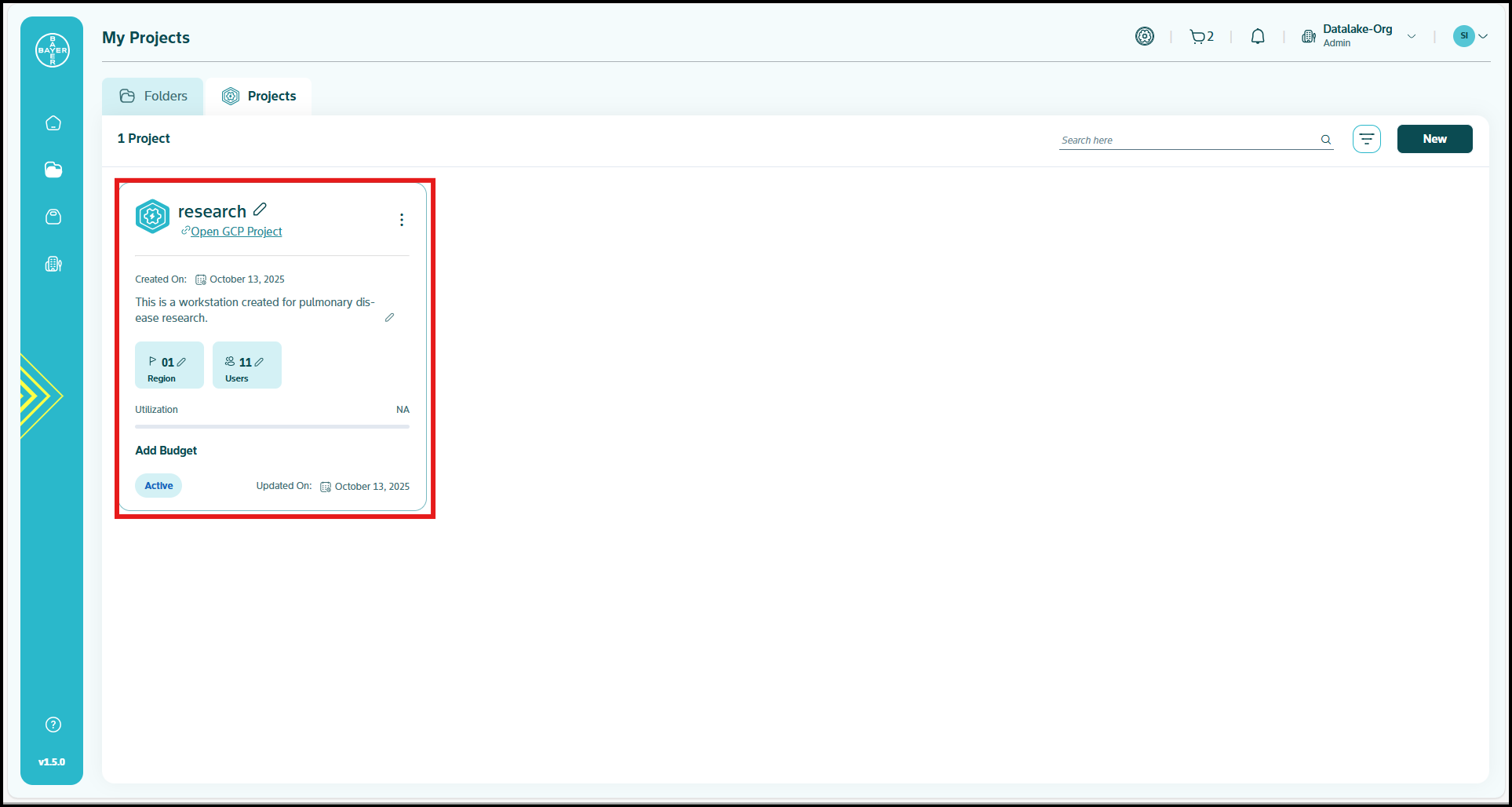This screenshot has width=1512, height=807.
Task: Edit the Region count tile
Action: coord(181,362)
